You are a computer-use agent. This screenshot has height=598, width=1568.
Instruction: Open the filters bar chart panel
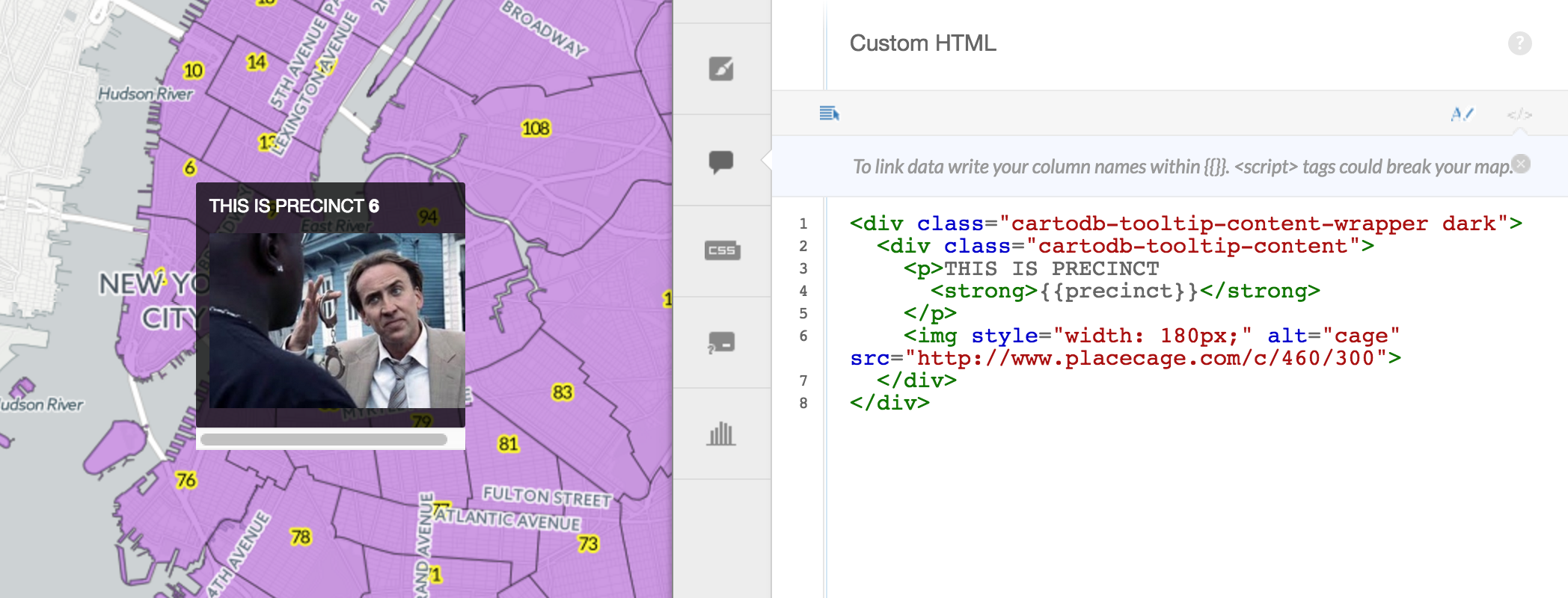click(721, 434)
